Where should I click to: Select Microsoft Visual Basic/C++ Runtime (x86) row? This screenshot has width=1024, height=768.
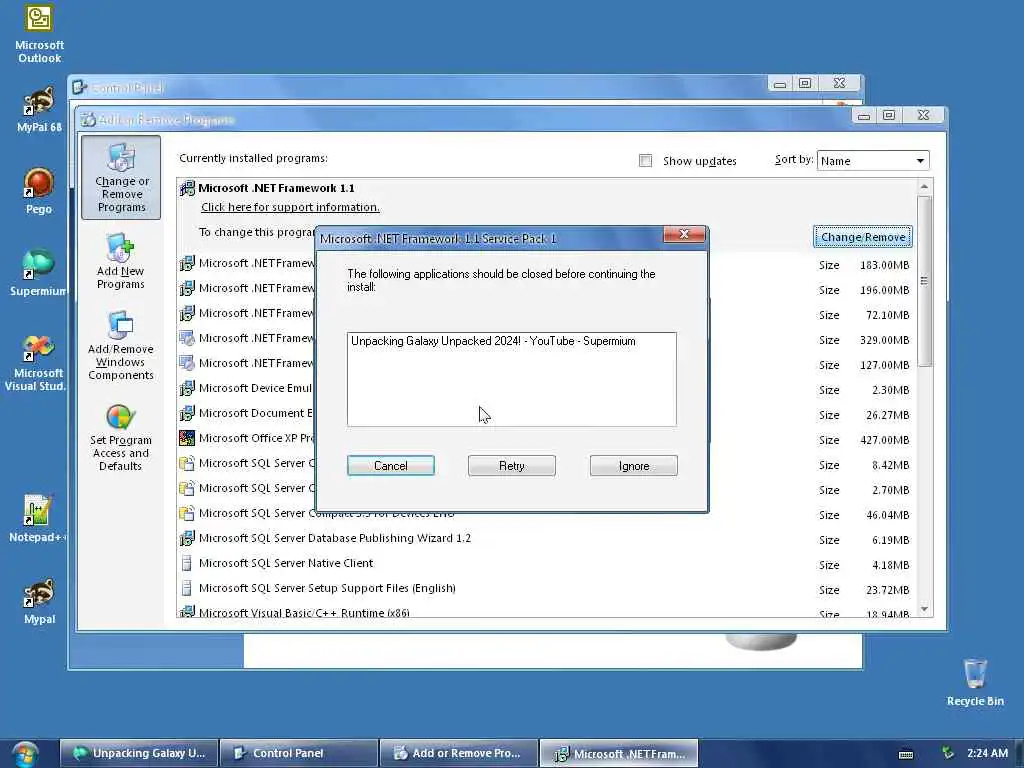pos(547,612)
